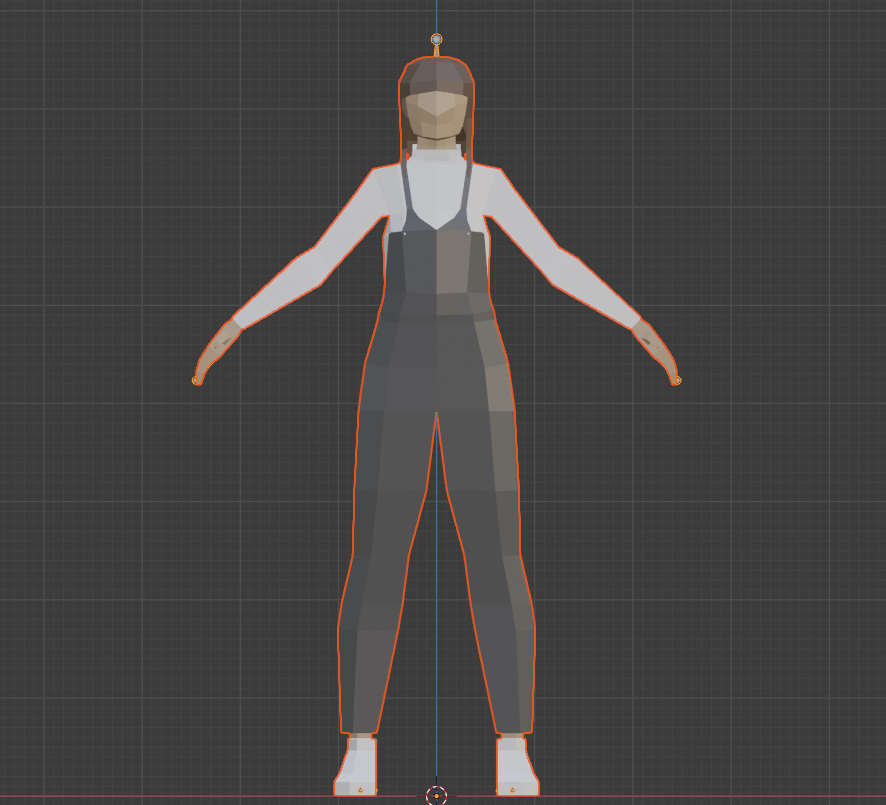Click the left-side hand of the character
The height and width of the screenshot is (805, 886).
(x=218, y=350)
